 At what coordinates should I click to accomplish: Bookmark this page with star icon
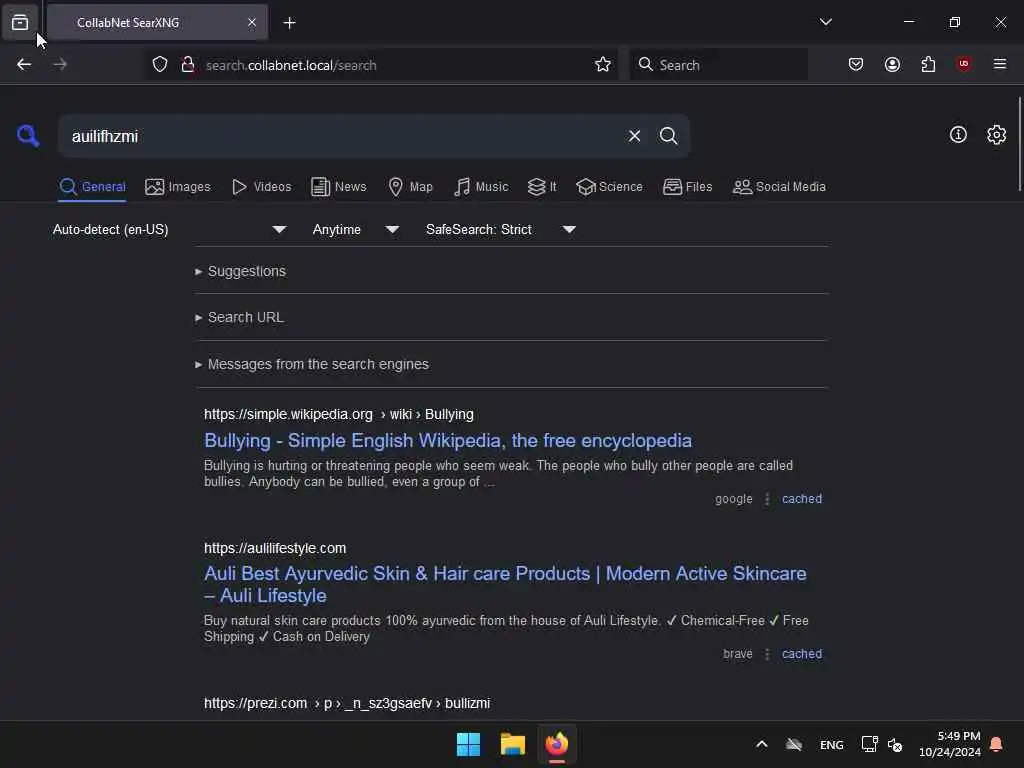(602, 65)
